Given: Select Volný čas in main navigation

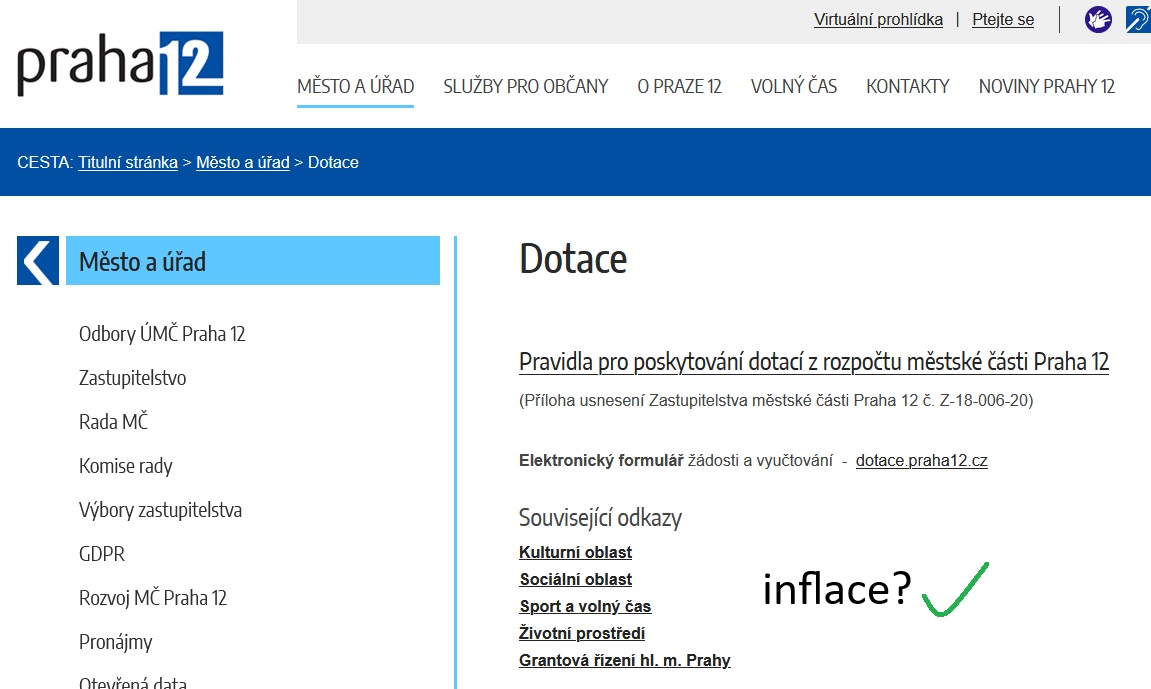Looking at the screenshot, I should coord(793,86).
